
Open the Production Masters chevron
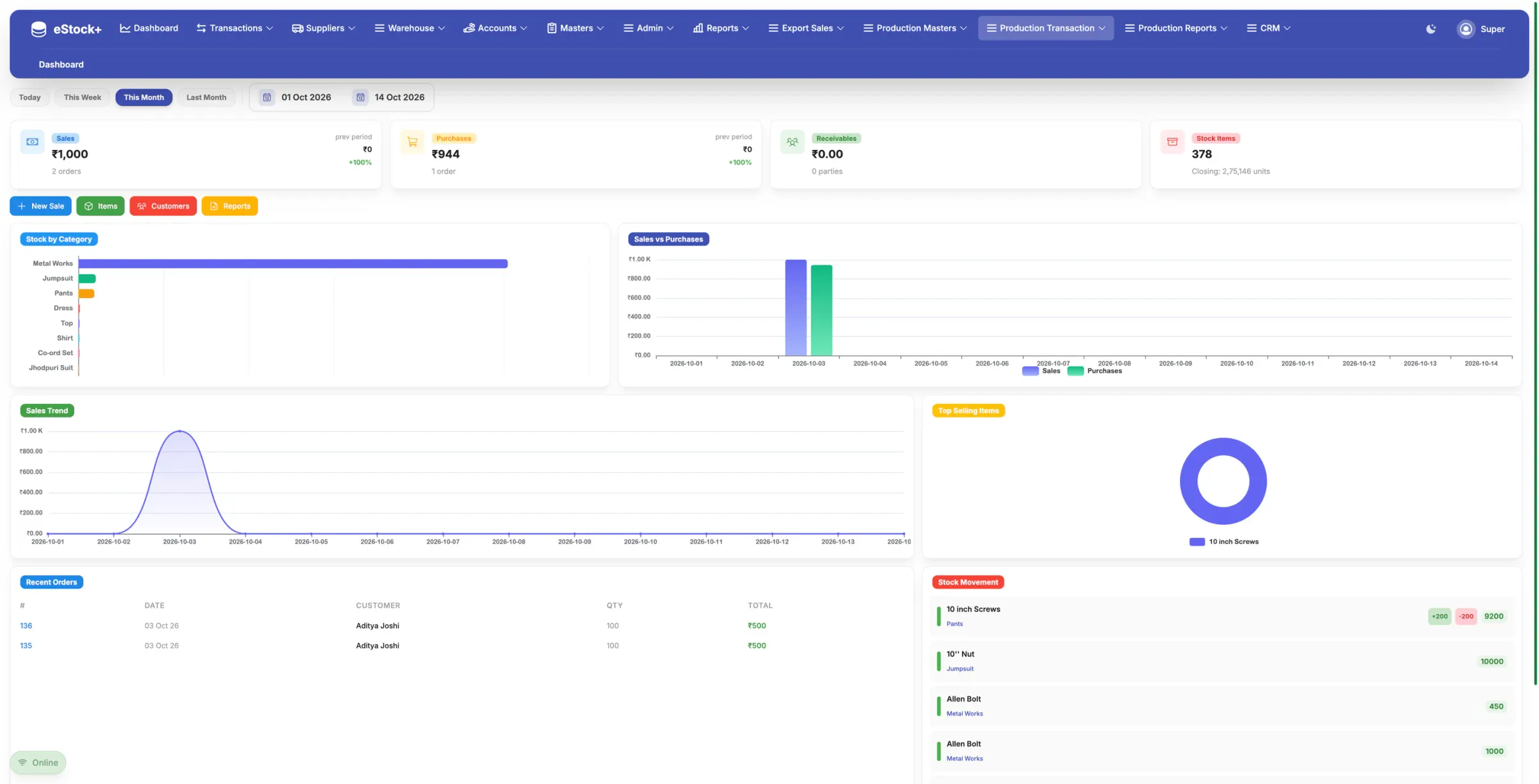tap(963, 29)
